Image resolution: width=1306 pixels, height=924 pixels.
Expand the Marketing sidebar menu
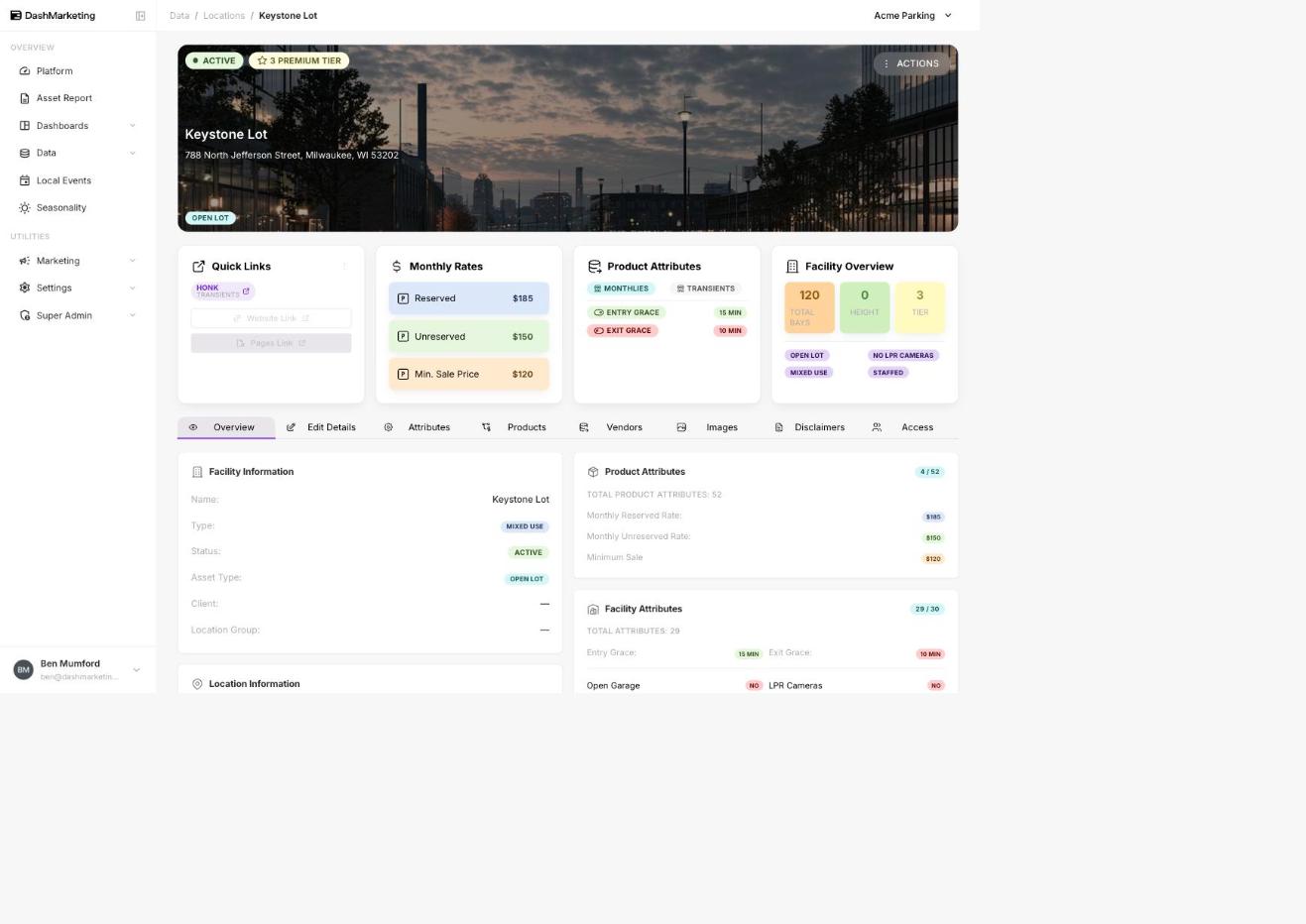click(133, 261)
